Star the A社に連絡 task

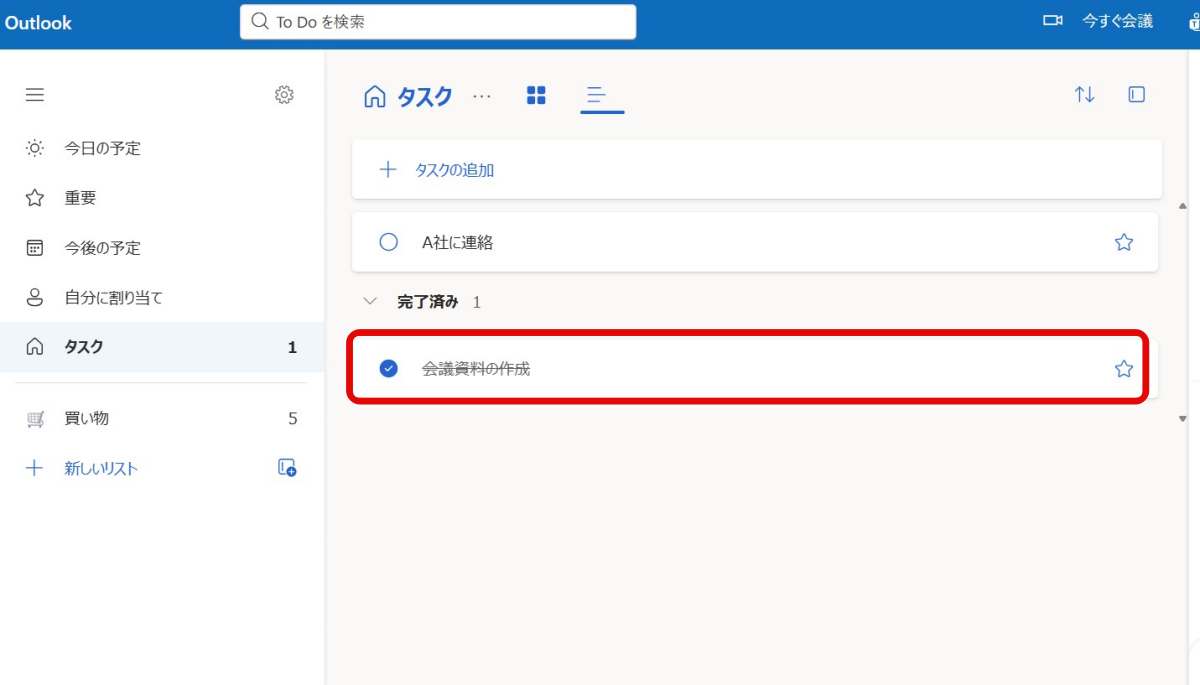point(1123,241)
